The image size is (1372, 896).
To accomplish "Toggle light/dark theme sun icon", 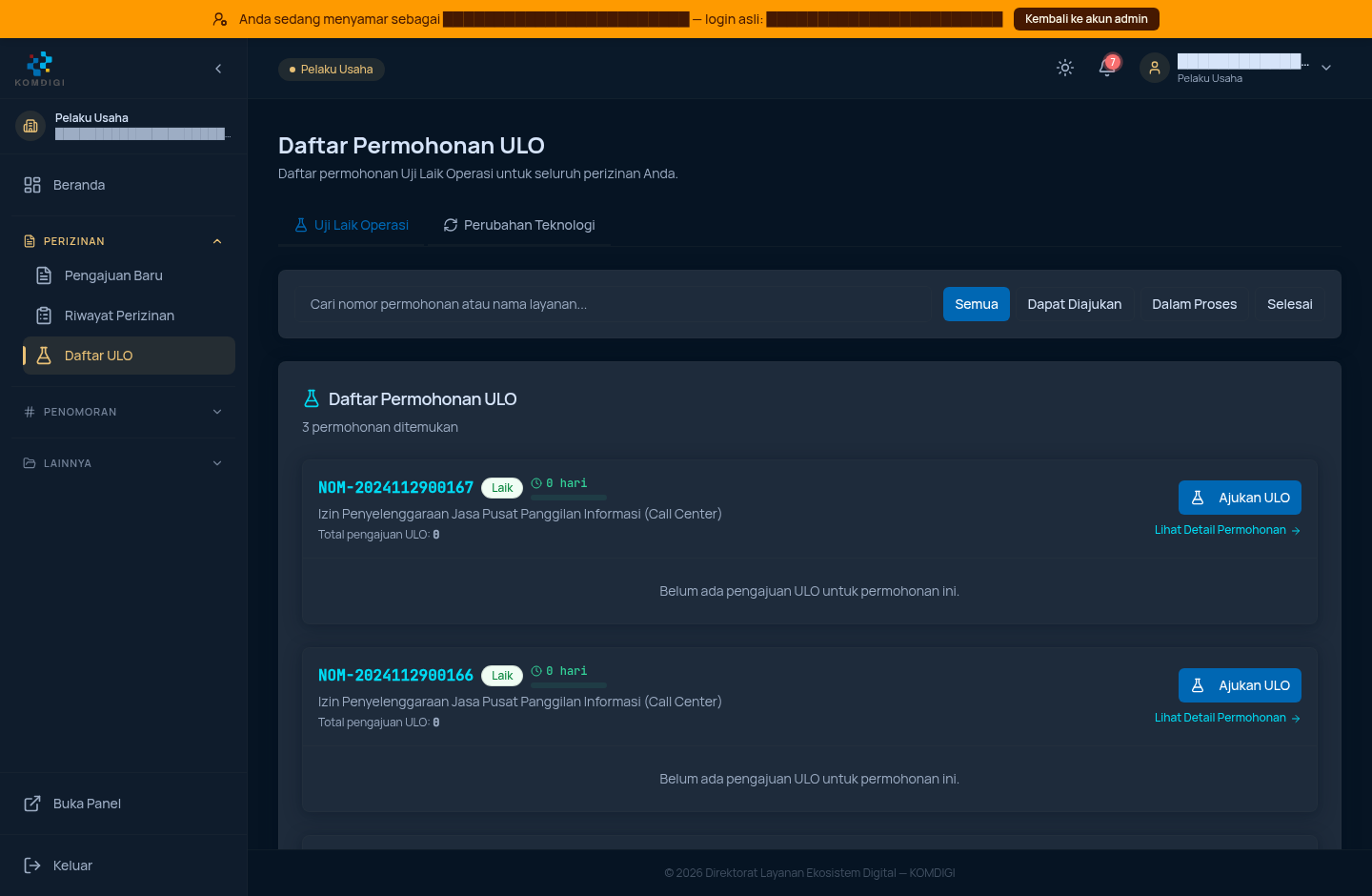I will [x=1065, y=68].
